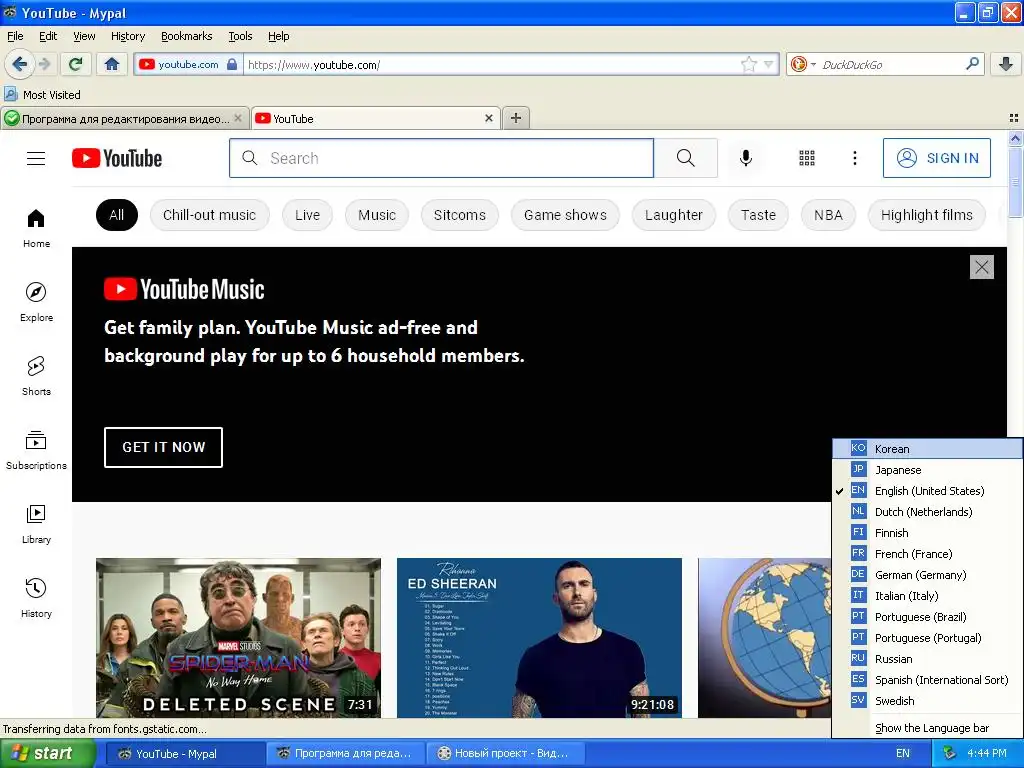Screen dimensions: 1024x768
Task: Go back with browser back arrow
Action: click(20, 64)
